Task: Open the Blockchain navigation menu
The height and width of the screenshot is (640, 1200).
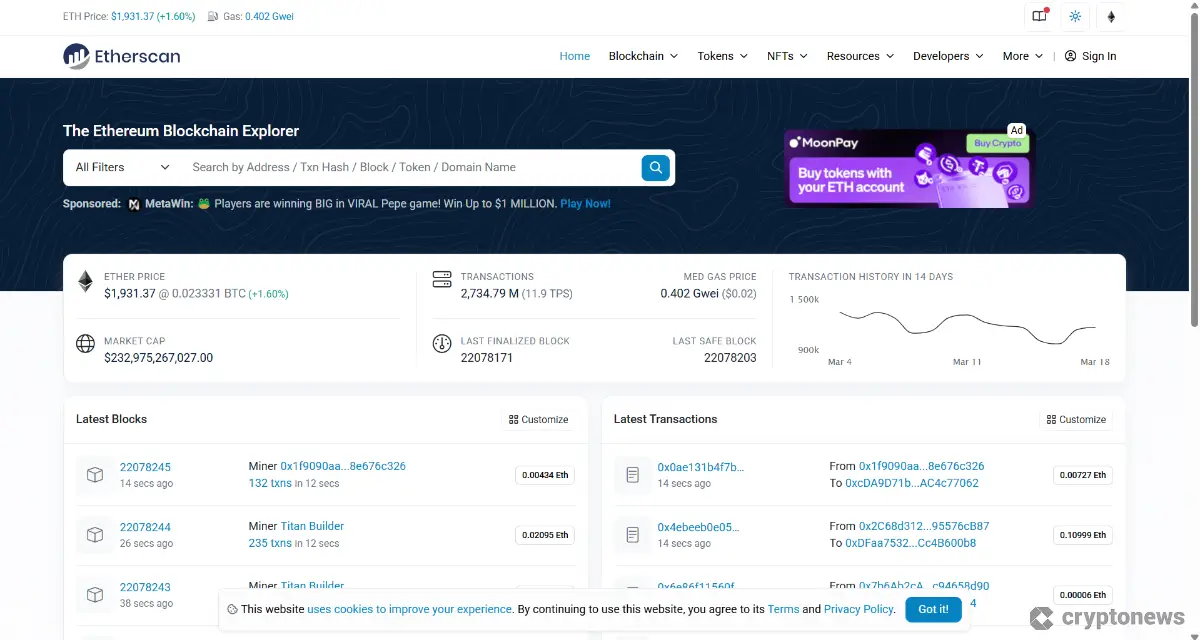Action: tap(642, 56)
